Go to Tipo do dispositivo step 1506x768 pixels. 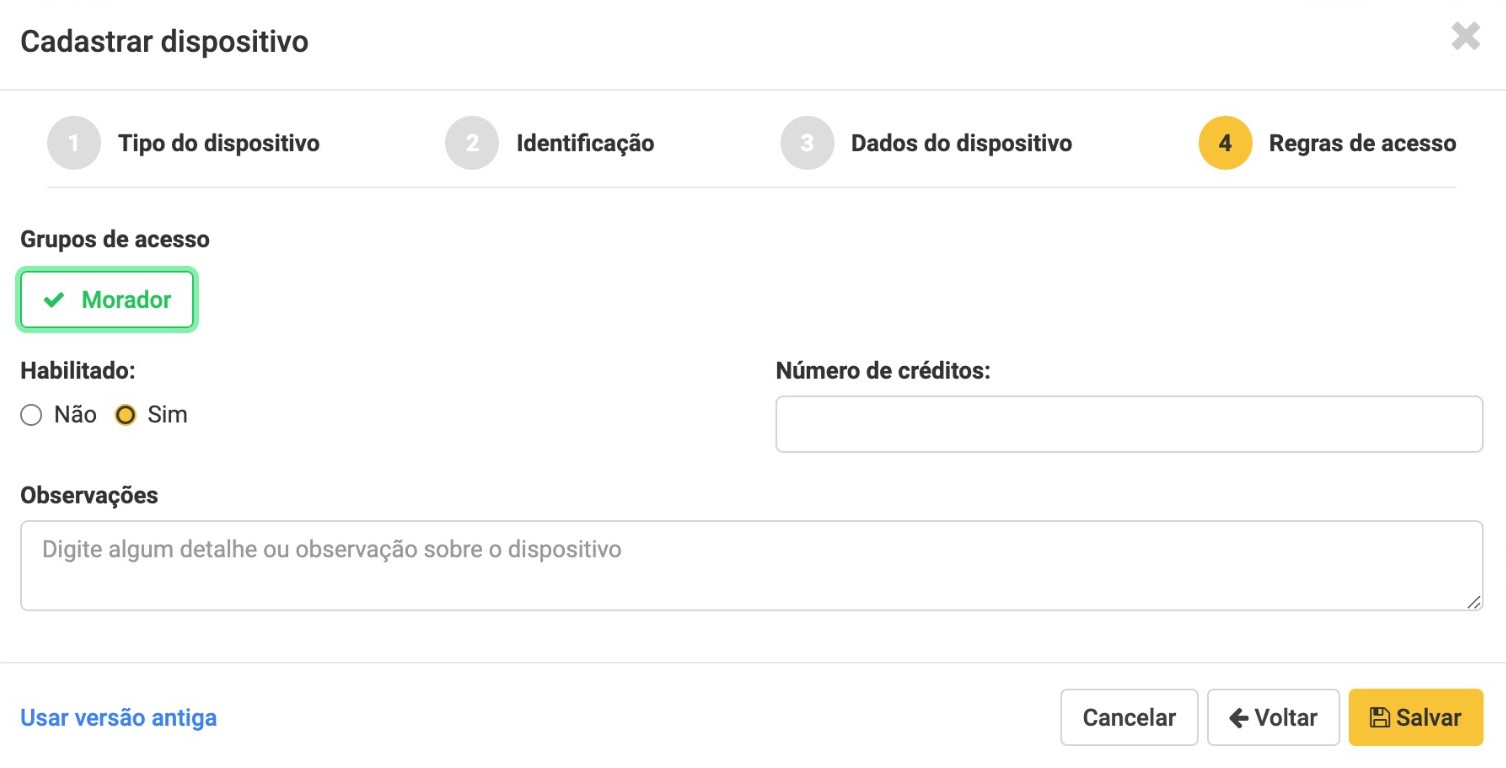(219, 143)
